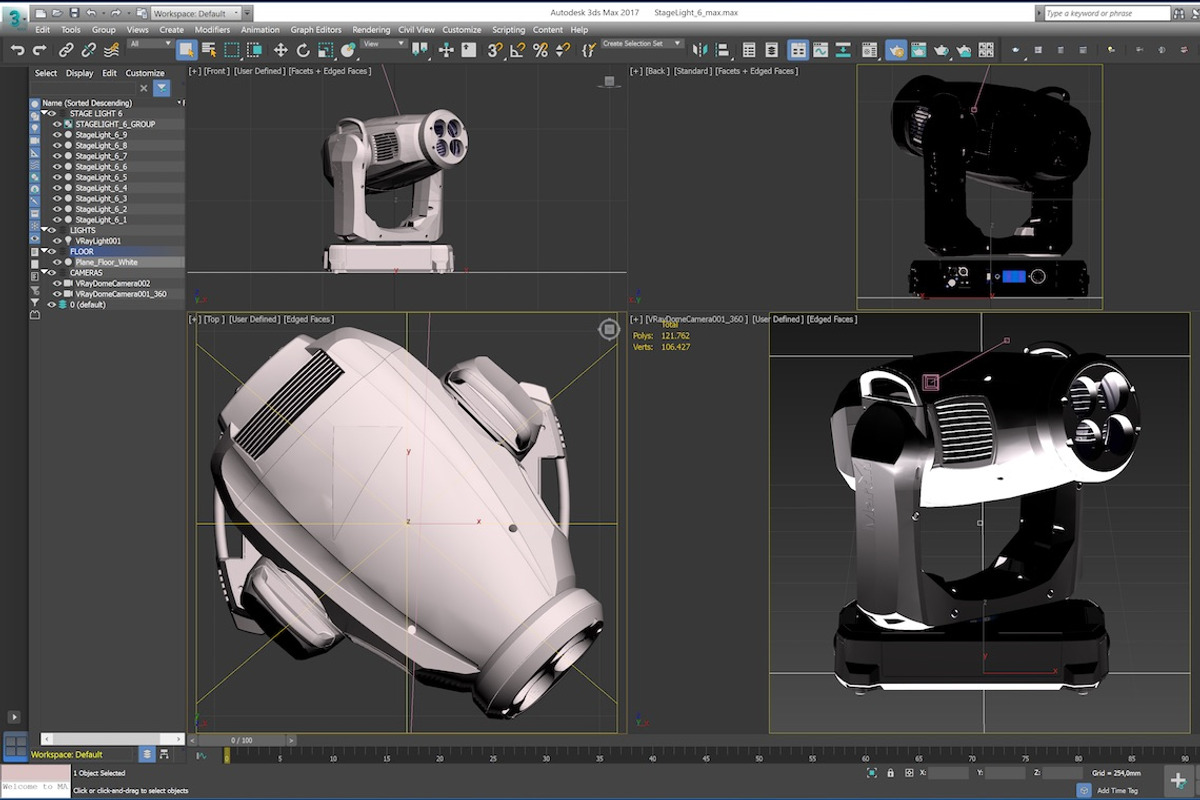Collapse the FLOOR layer
This screenshot has width=1200, height=800.
tap(44, 251)
